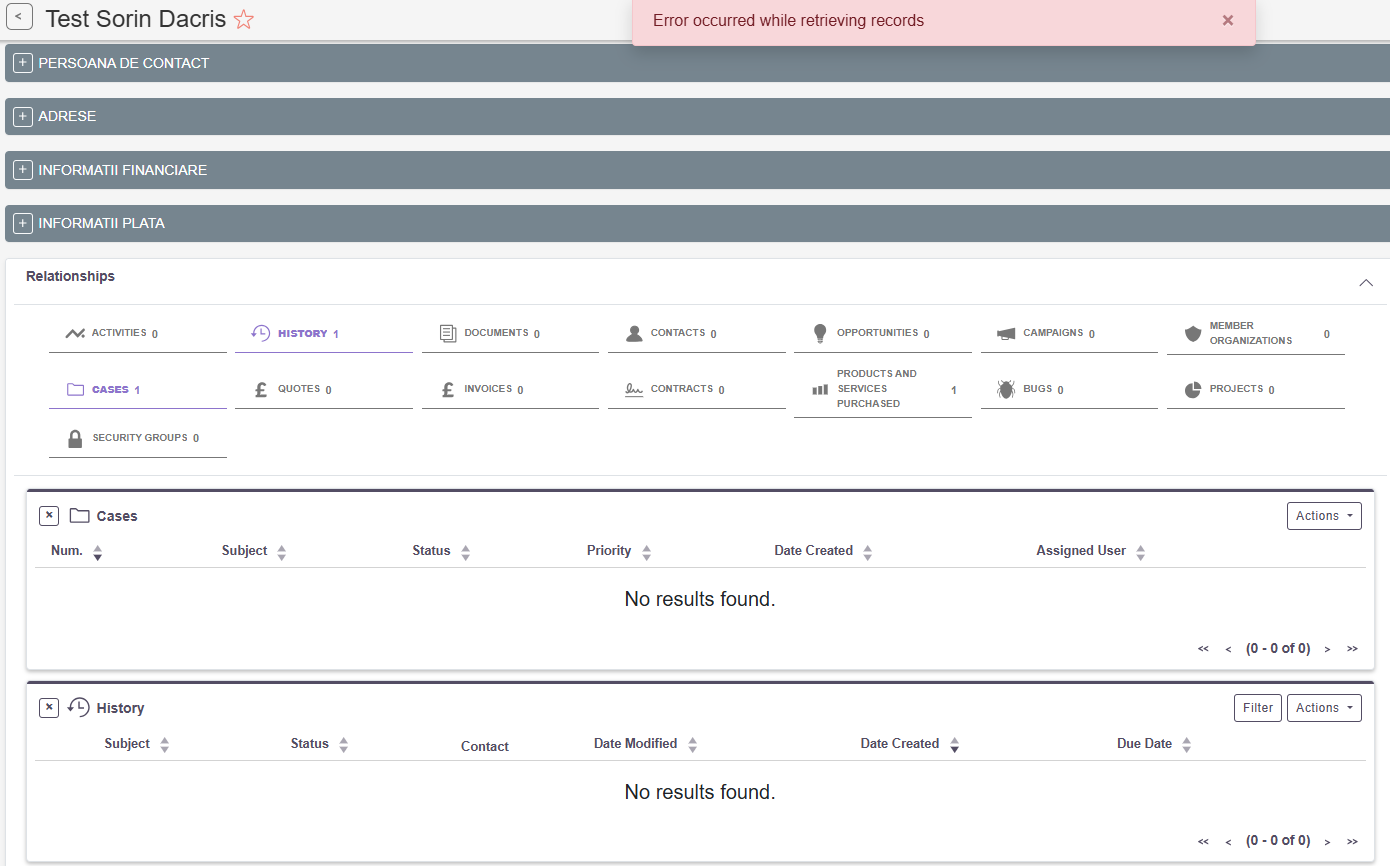Go to last page in History pagination
Viewport: 1390px width, 866px height.
pyautogui.click(x=1352, y=841)
